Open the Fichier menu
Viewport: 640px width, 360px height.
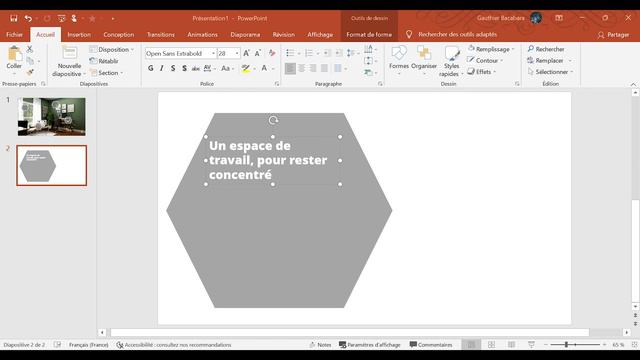(14, 35)
